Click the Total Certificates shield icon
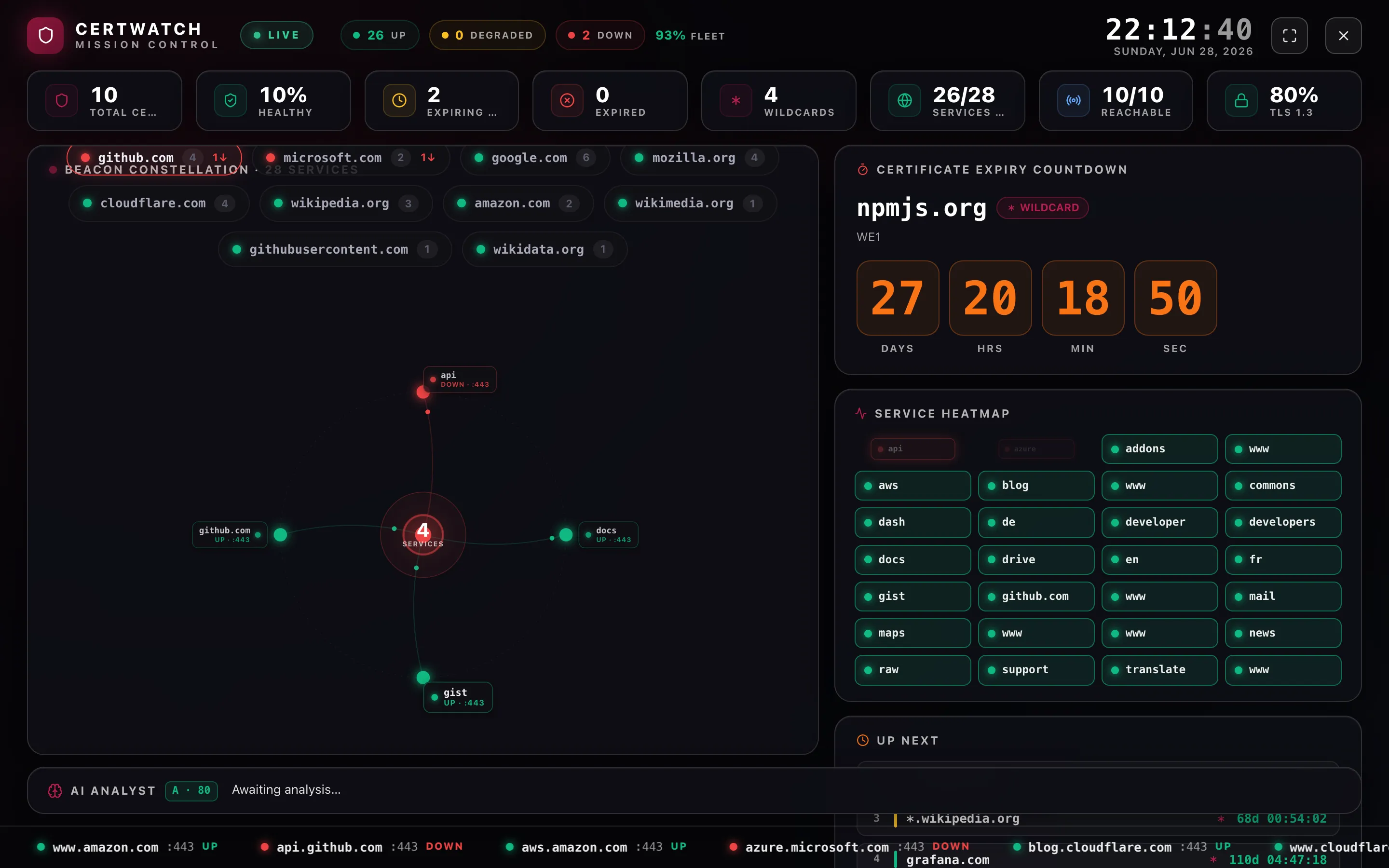The width and height of the screenshot is (1389, 868). (x=62, y=100)
